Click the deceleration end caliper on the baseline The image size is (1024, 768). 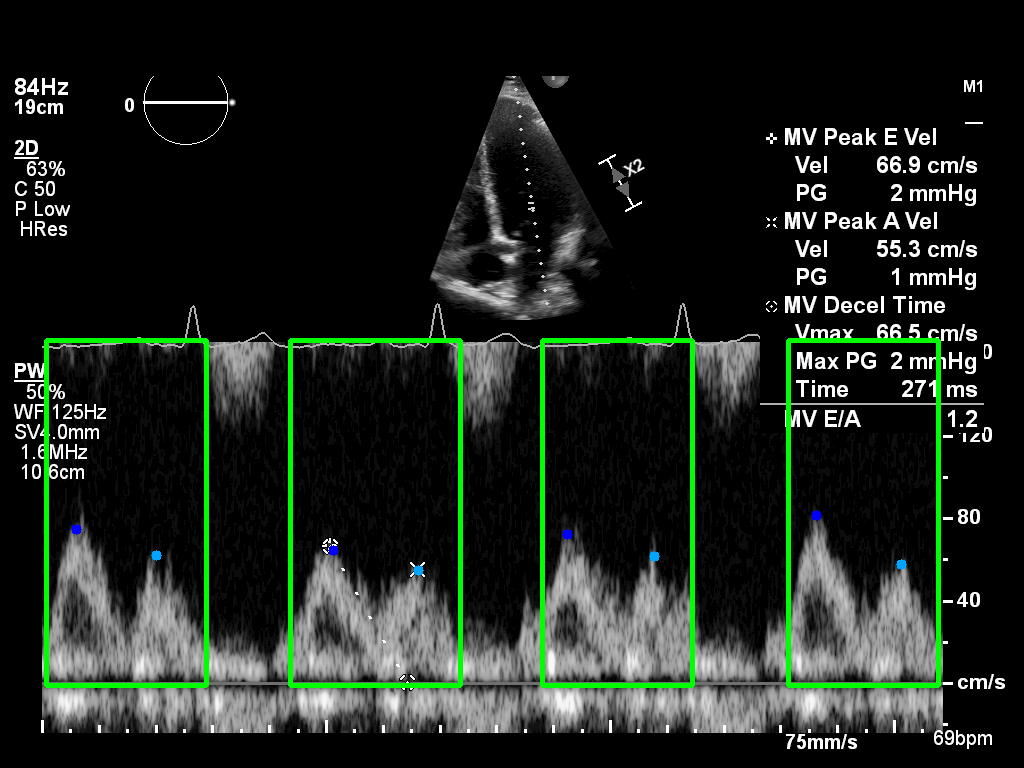coord(407,682)
